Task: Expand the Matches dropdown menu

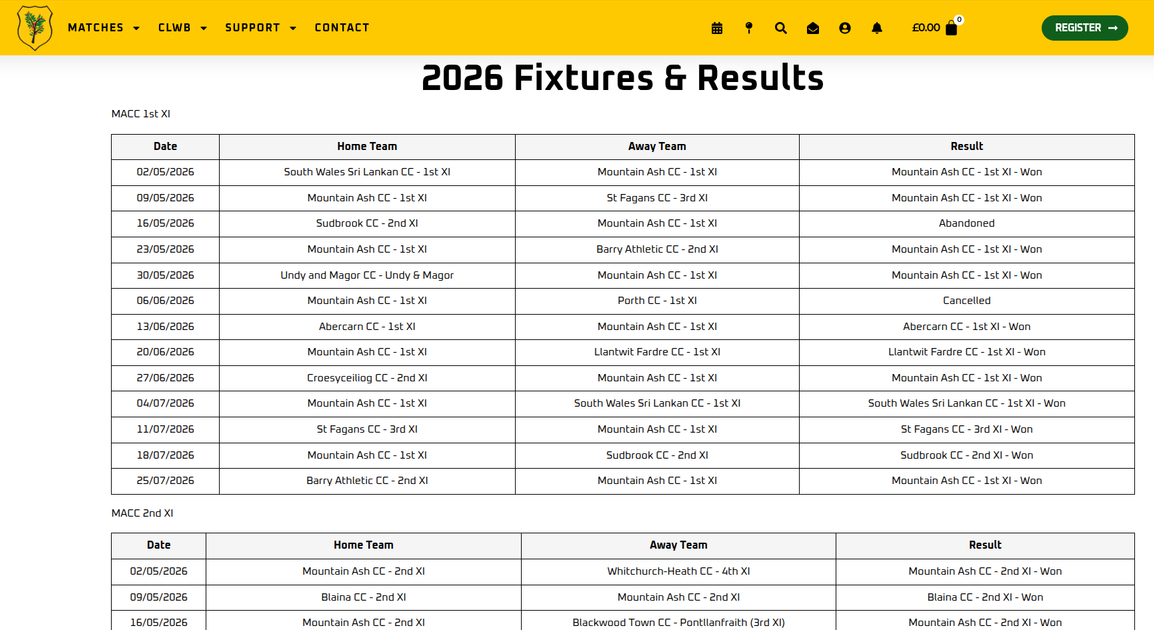Action: 104,28
